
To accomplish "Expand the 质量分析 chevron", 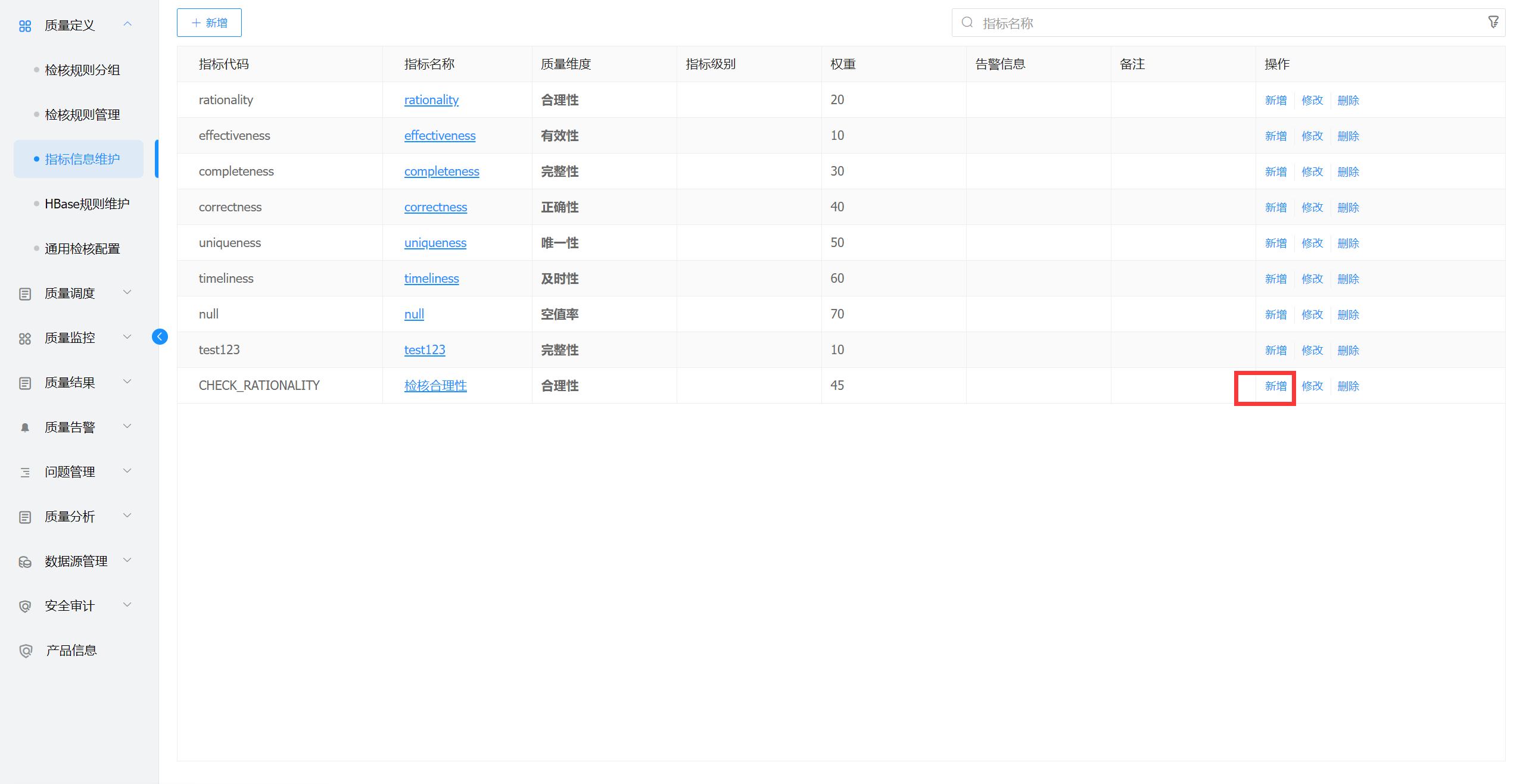I will pyautogui.click(x=127, y=516).
